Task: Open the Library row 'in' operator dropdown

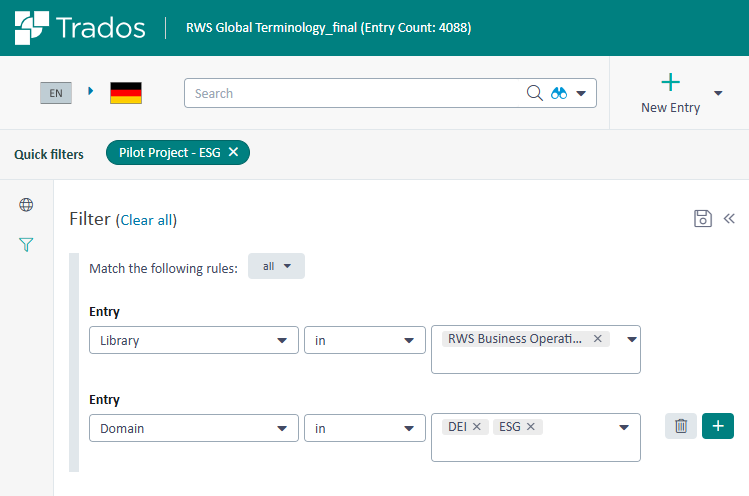Action: pos(364,340)
